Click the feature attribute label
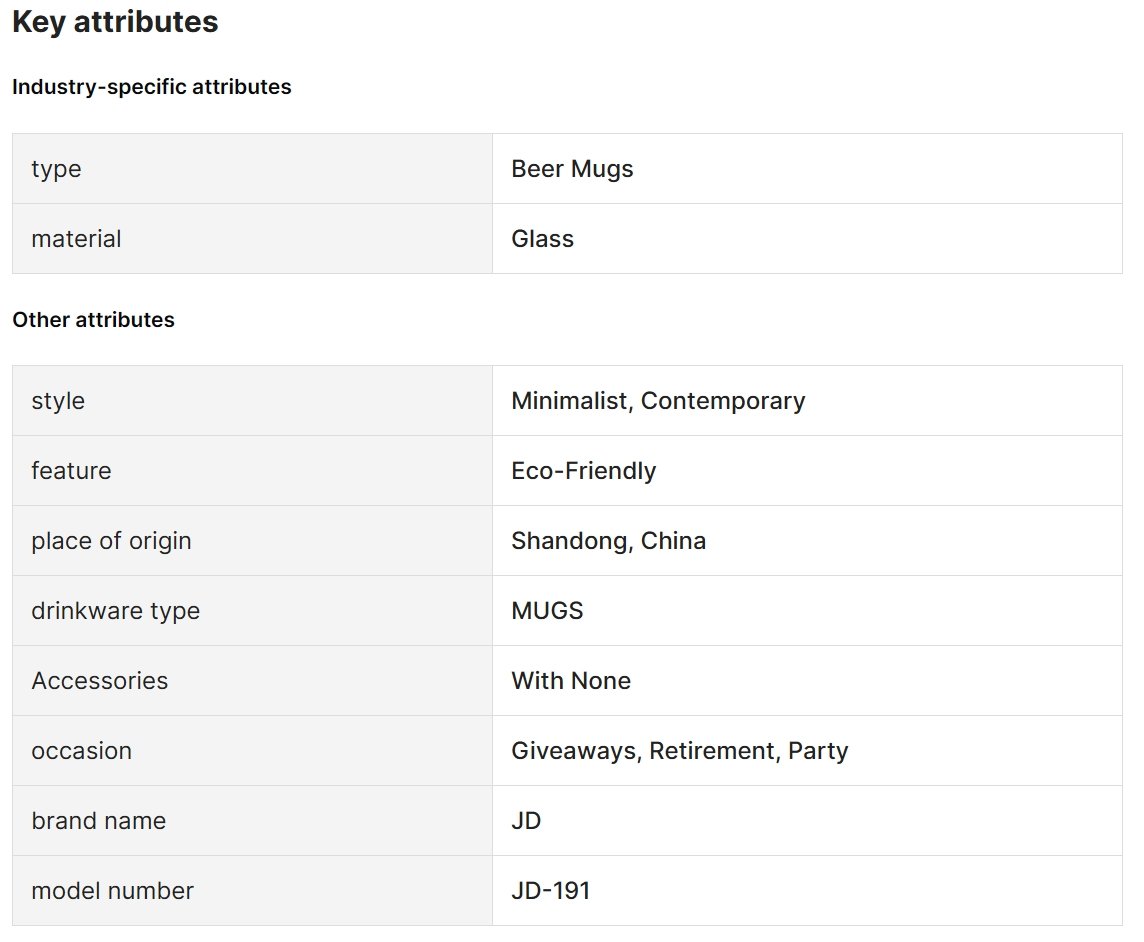The height and width of the screenshot is (942, 1144). 71,471
